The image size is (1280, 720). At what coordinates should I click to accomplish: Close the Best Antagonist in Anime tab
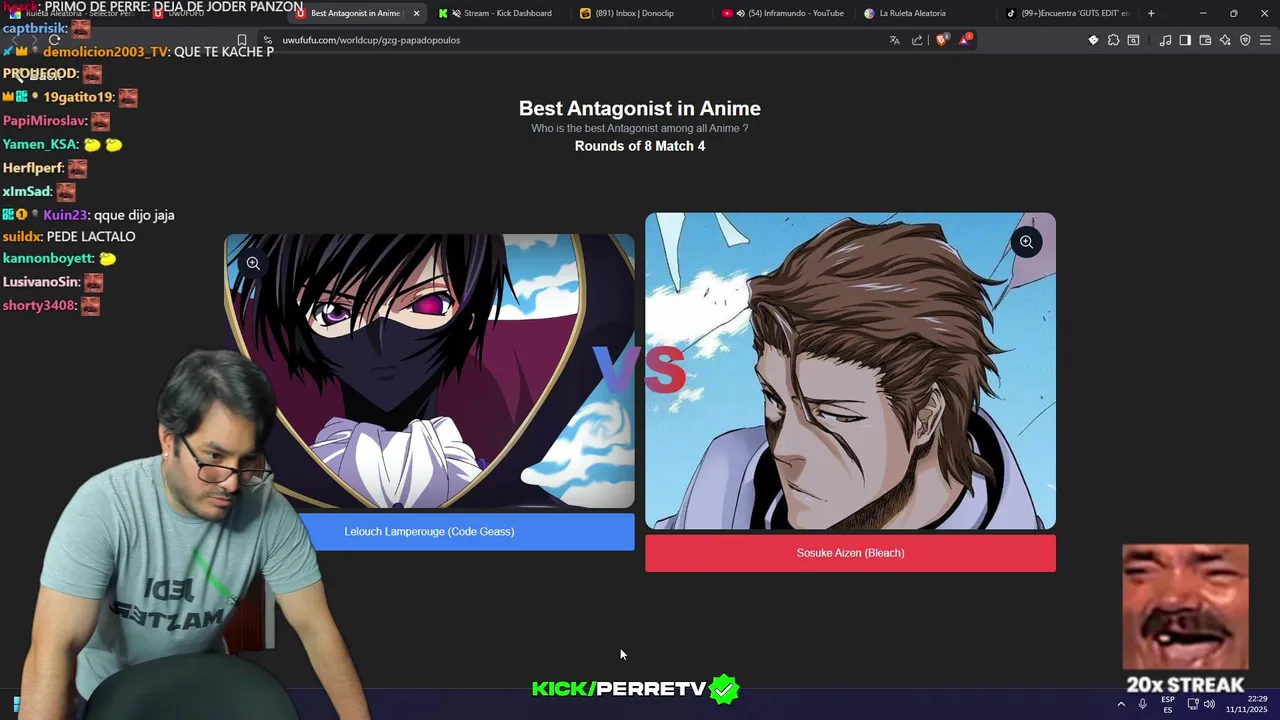[x=417, y=14]
